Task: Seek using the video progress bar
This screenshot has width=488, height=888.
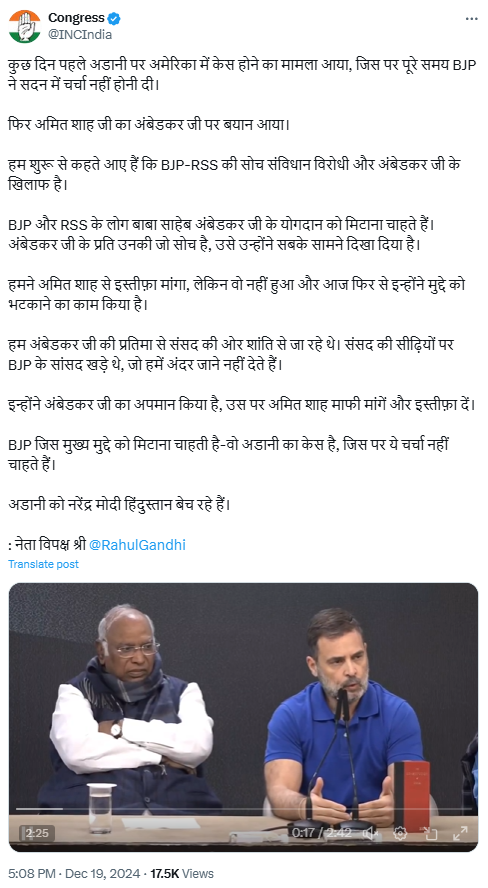Action: [243, 809]
